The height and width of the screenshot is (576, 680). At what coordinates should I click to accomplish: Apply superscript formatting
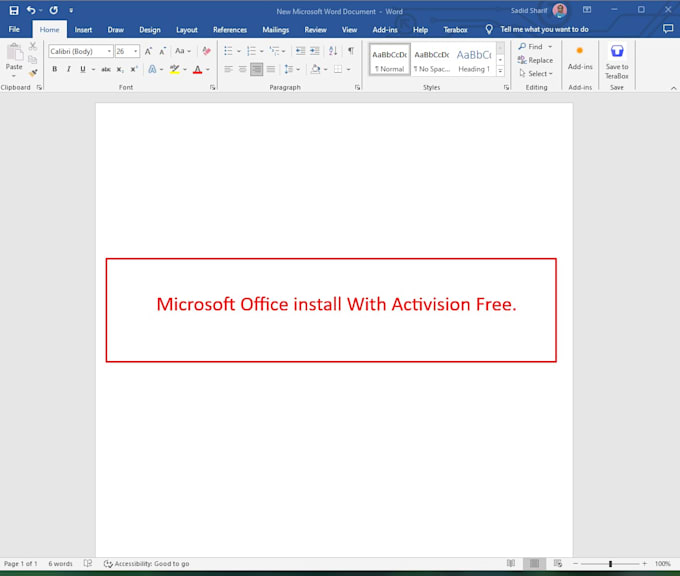pyautogui.click(x=134, y=69)
